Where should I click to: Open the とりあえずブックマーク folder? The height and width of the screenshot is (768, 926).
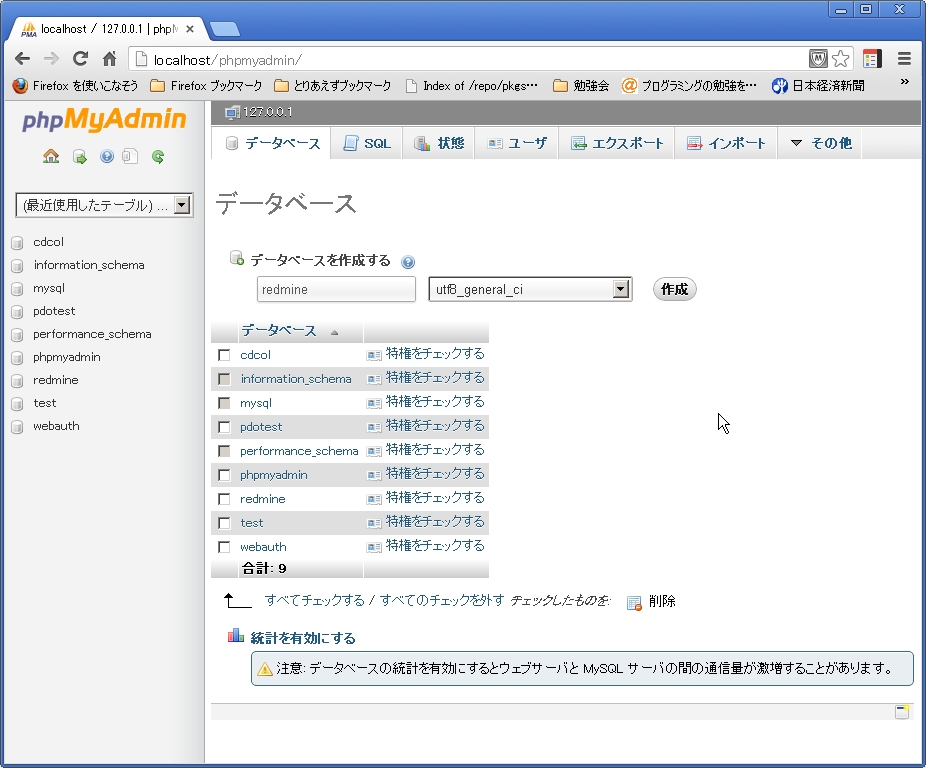(x=333, y=86)
